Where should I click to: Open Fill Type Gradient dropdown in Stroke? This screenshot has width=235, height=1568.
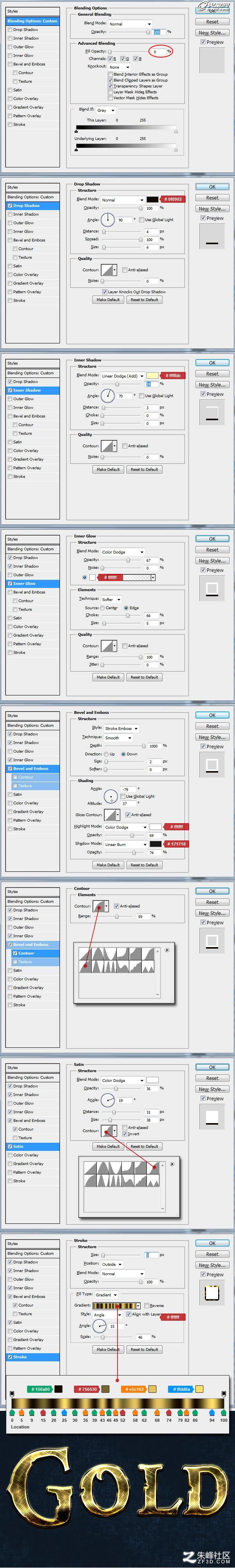tap(107, 1295)
